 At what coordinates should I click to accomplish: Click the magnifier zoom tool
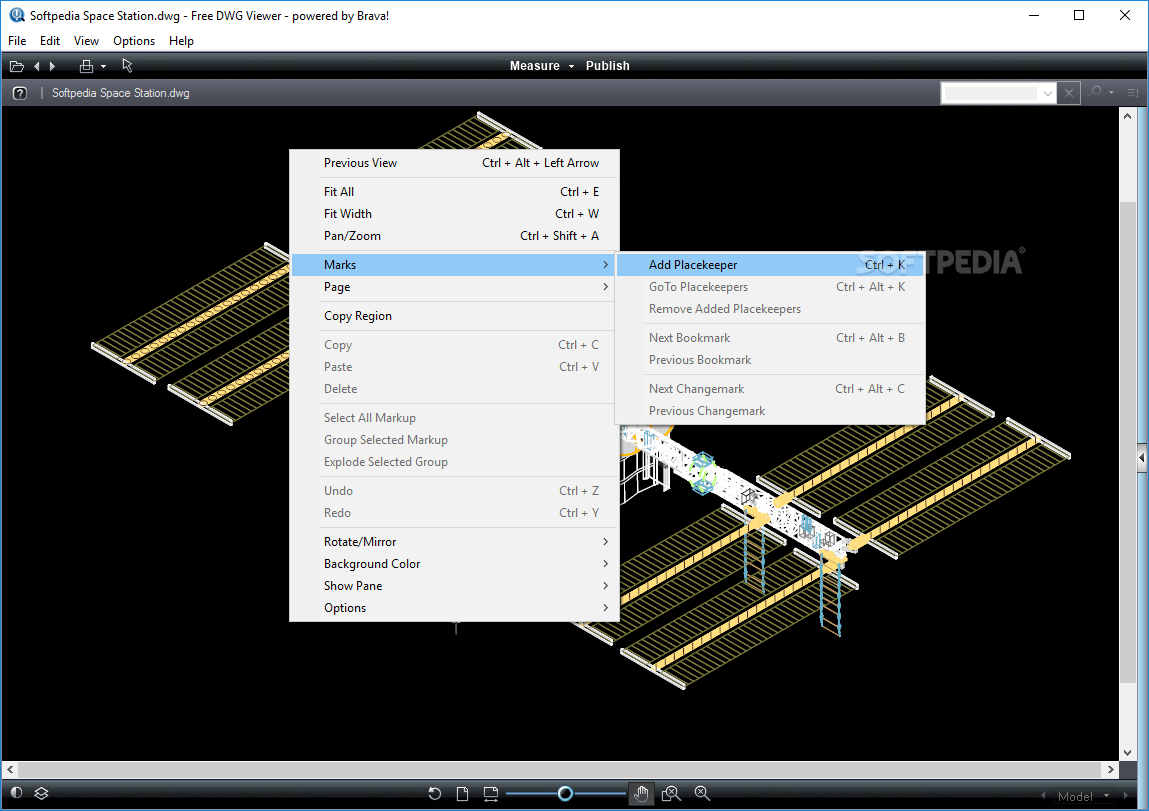point(702,793)
